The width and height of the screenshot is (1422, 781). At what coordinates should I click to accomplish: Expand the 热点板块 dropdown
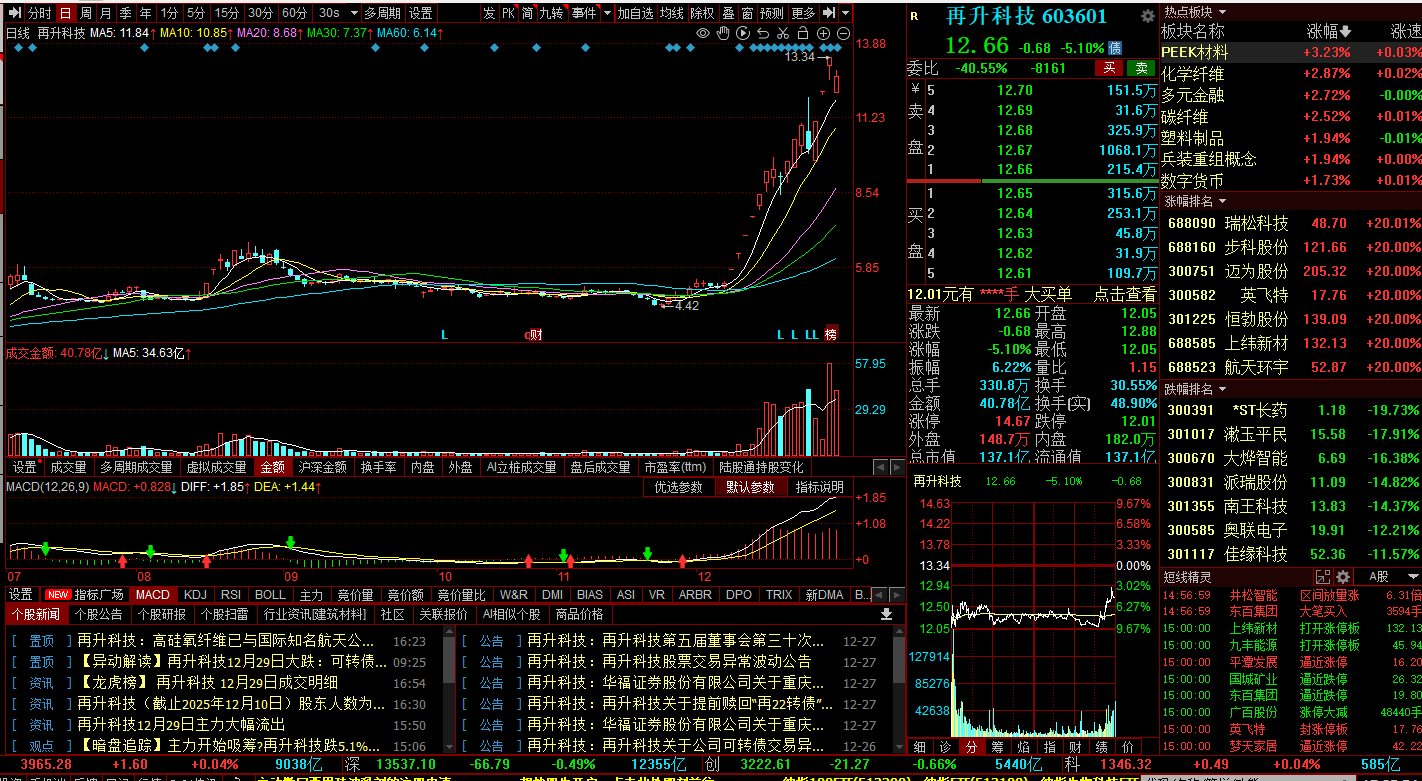(x=1222, y=12)
